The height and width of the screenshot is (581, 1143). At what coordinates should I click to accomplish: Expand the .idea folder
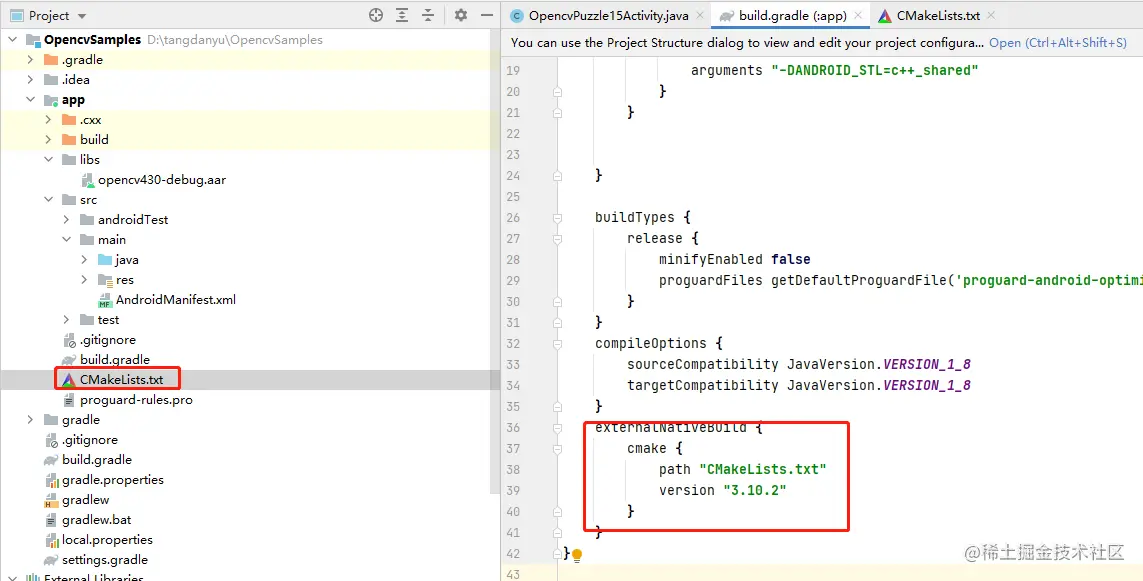pos(30,79)
